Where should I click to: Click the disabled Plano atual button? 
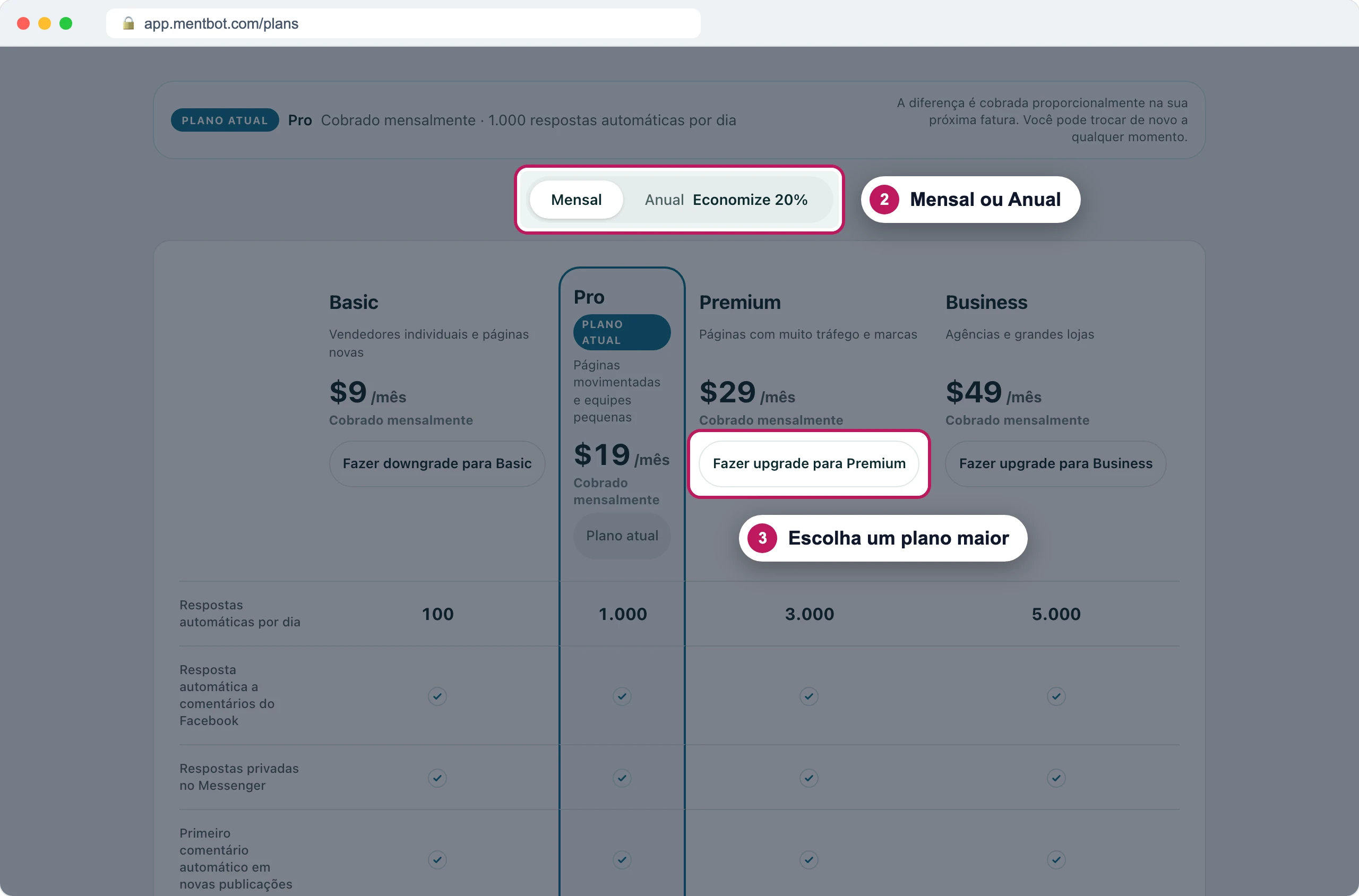coord(622,536)
